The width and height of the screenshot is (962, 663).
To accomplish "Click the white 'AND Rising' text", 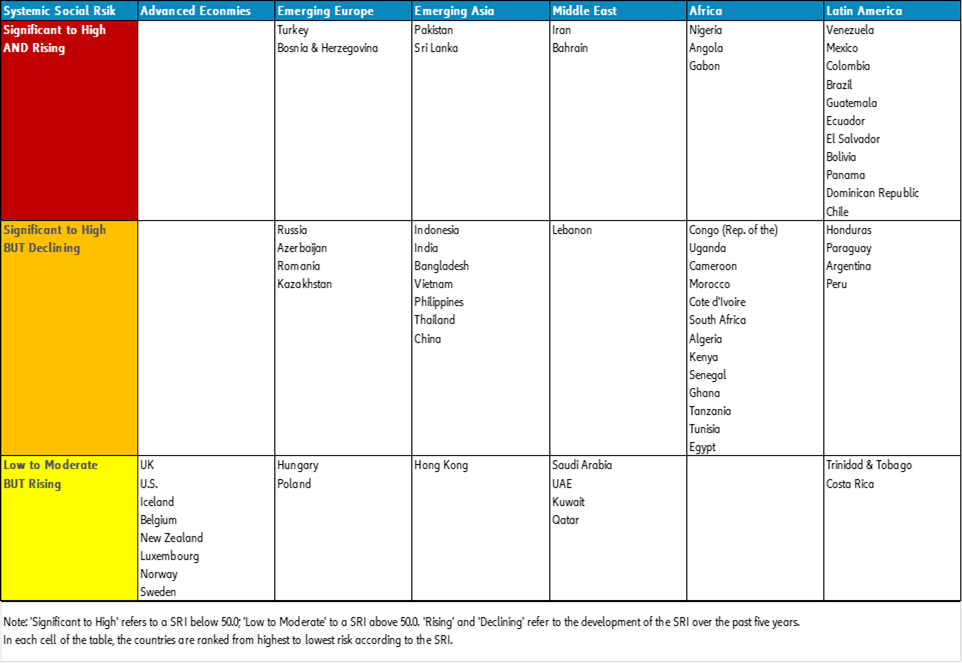I will 34,49.
